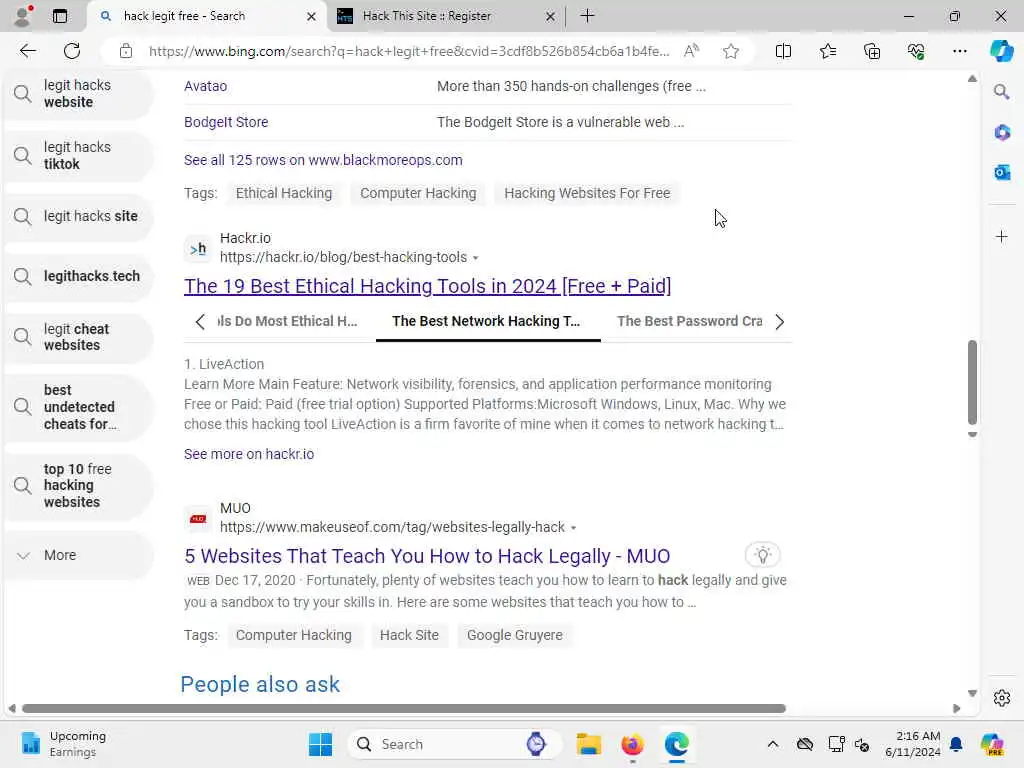Screen dimensions: 1024x768
Task: Refresh the Bing search page
Action: point(72,51)
